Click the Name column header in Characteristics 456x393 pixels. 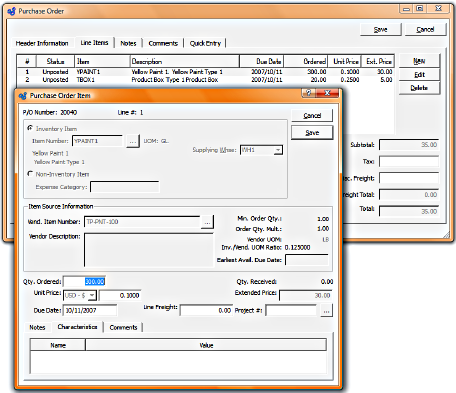coord(58,345)
